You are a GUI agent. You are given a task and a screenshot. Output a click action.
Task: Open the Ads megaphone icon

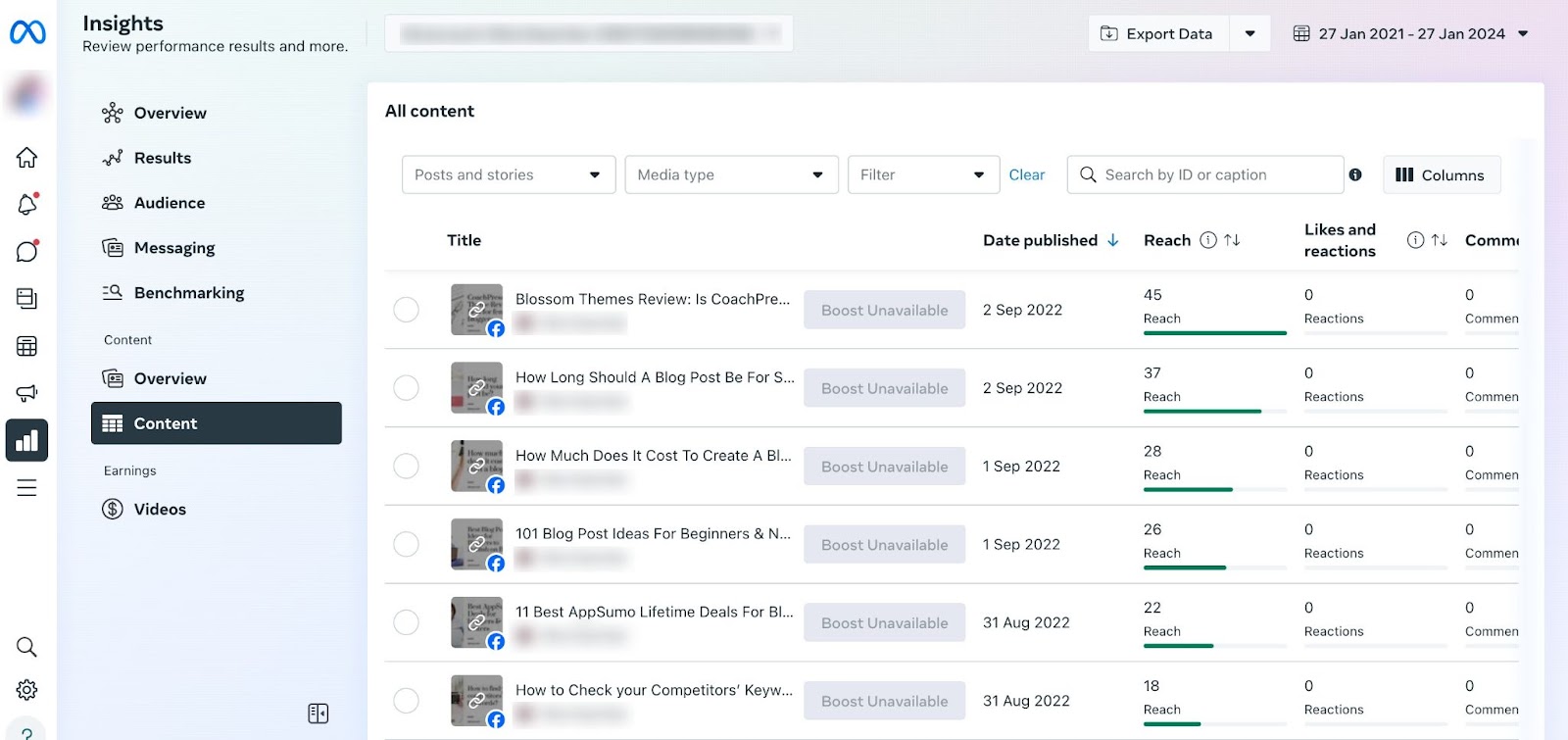click(26, 393)
